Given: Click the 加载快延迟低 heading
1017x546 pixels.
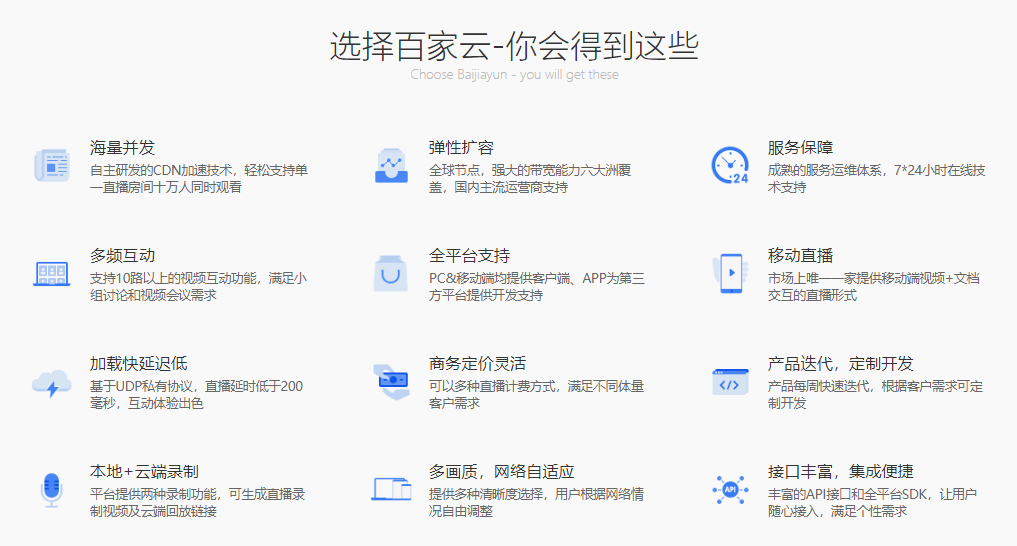Looking at the screenshot, I should point(139,364).
